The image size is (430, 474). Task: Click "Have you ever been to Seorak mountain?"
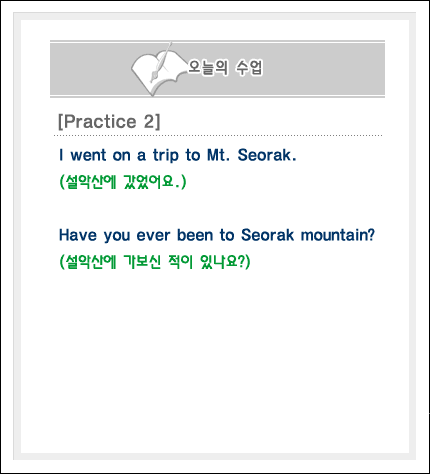coord(217,235)
